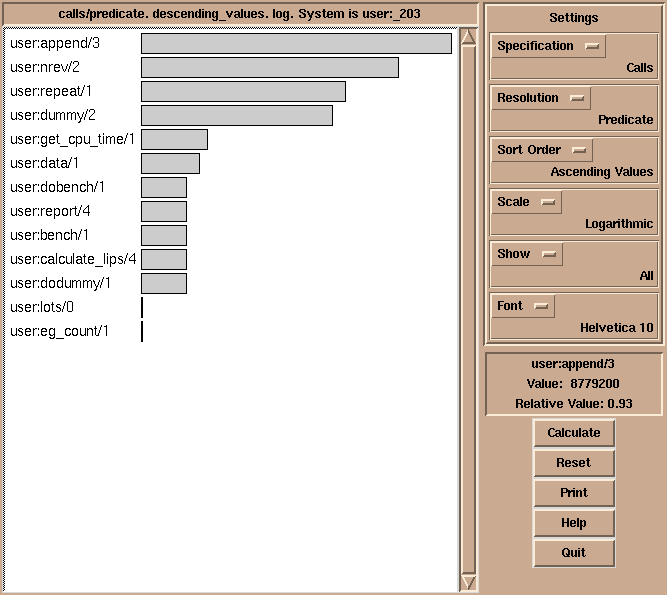Click the vertical scrollbar track

tap(468, 310)
